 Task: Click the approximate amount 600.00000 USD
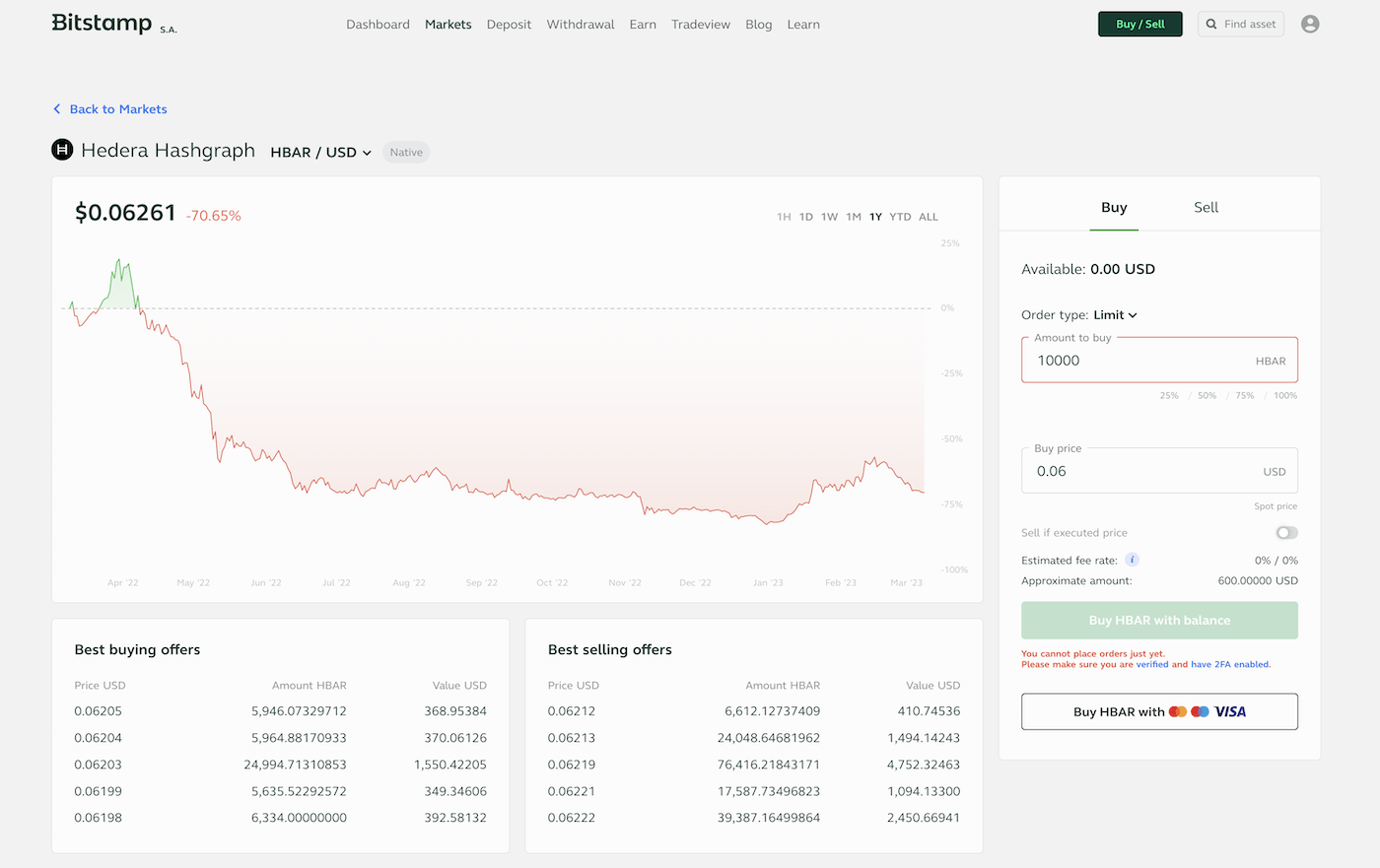coord(1258,581)
